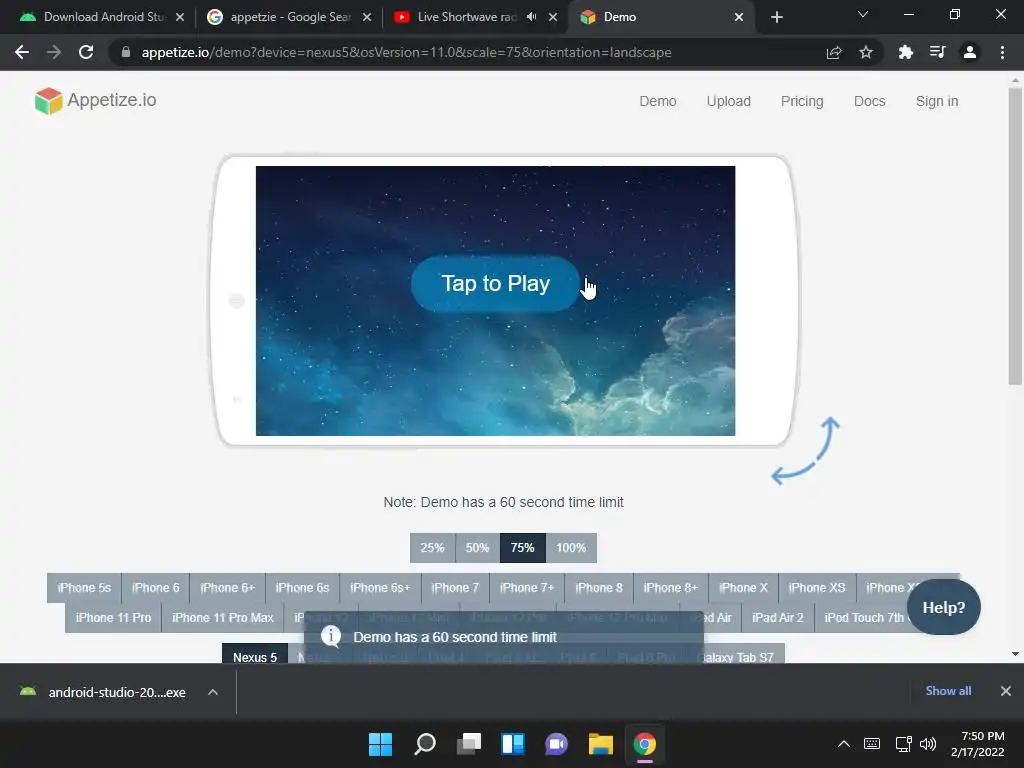Select the iPhone 6s device

pos(302,588)
